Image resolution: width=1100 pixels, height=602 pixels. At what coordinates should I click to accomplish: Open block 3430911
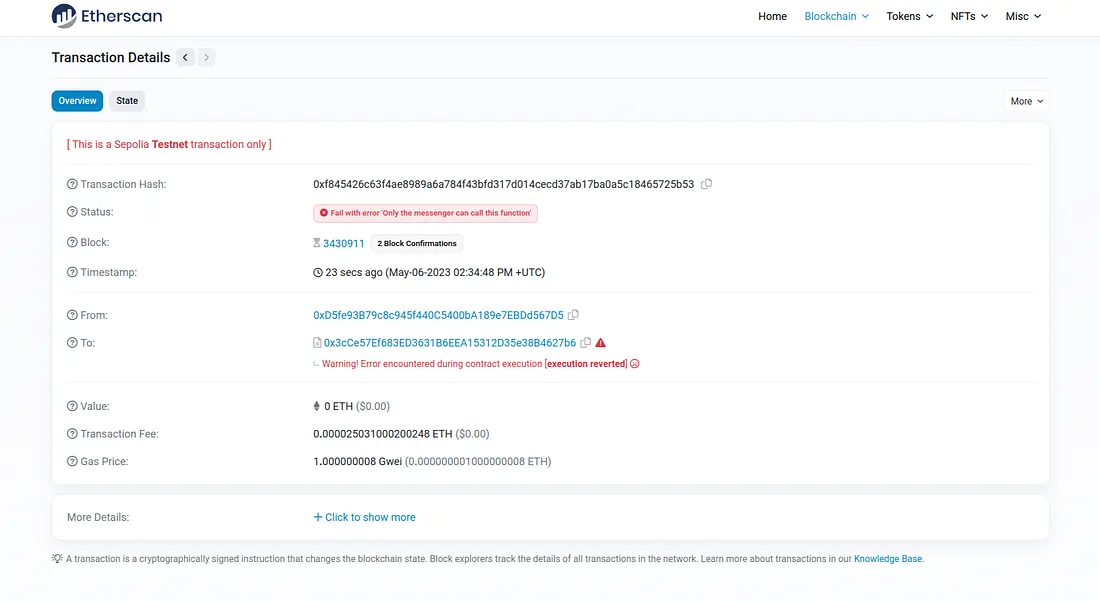tap(343, 243)
